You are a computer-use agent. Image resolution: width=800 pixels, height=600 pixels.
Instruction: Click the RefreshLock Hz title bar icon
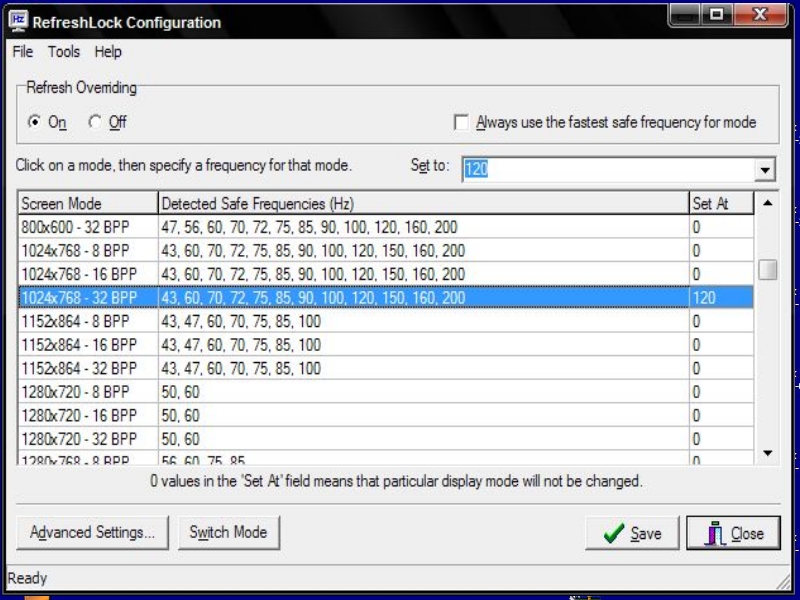tap(18, 22)
